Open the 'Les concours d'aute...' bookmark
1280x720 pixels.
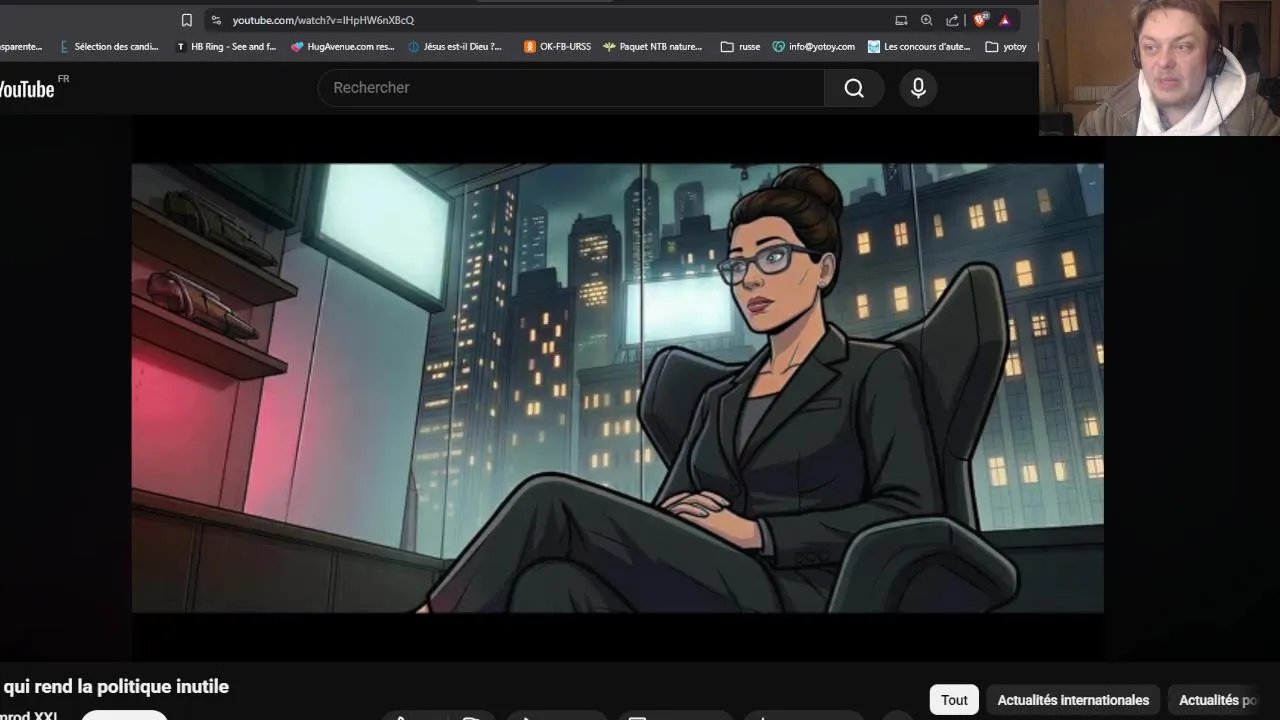tap(919, 46)
